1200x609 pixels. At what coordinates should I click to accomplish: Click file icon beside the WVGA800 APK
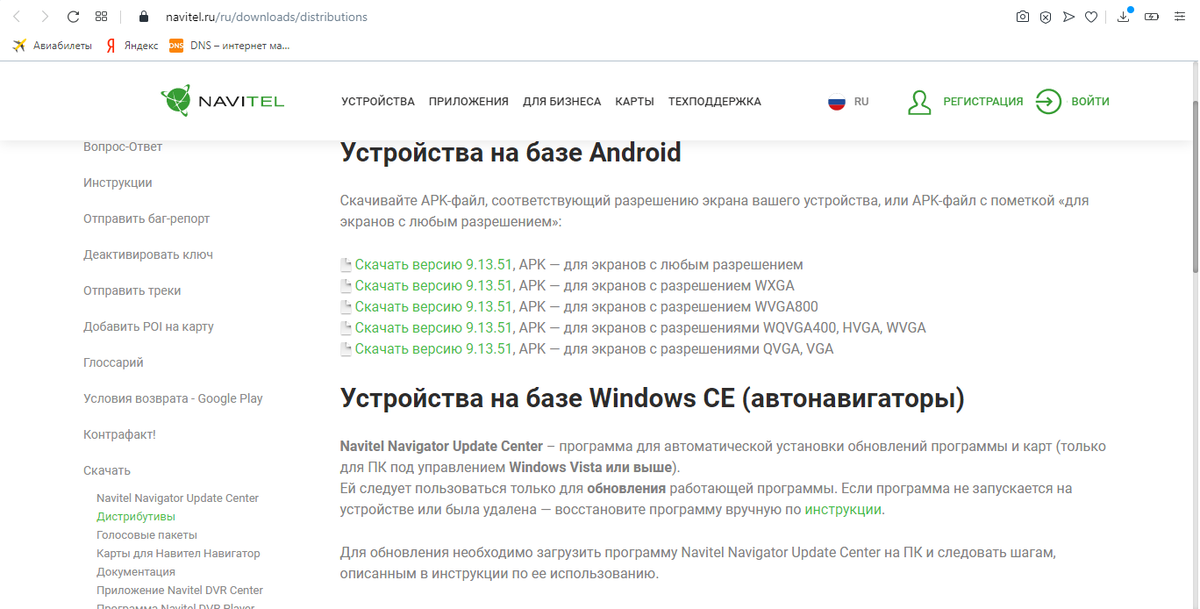pos(346,307)
